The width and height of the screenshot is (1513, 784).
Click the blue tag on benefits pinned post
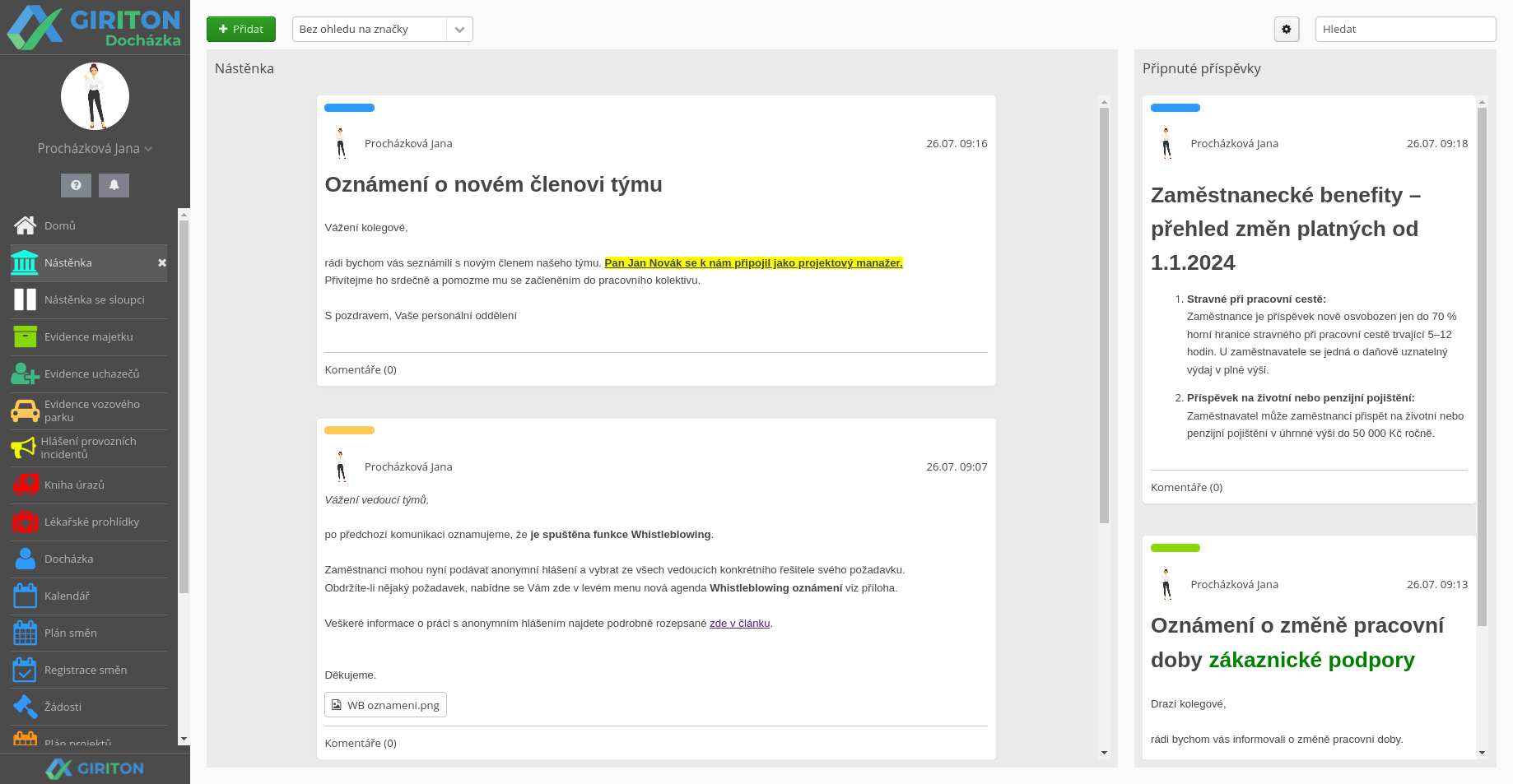(x=1175, y=108)
